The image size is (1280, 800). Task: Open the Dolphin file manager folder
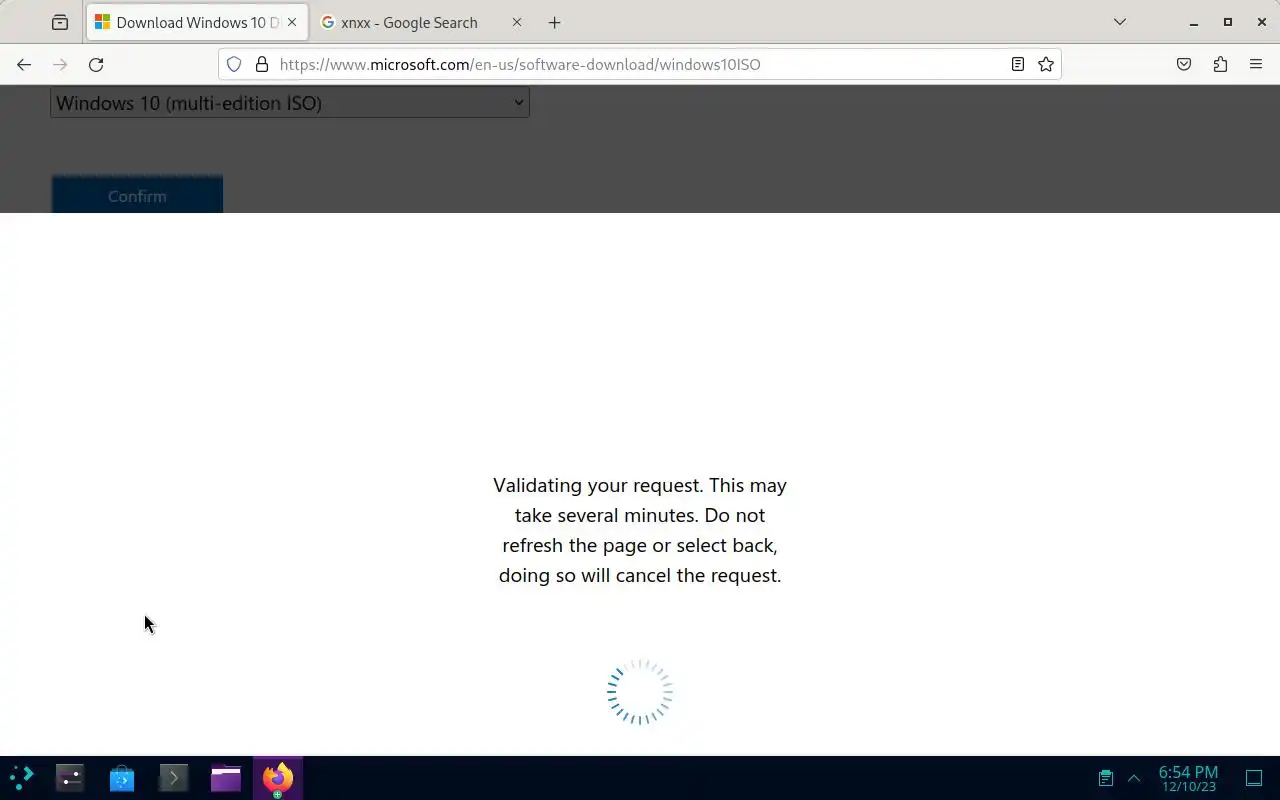point(226,777)
